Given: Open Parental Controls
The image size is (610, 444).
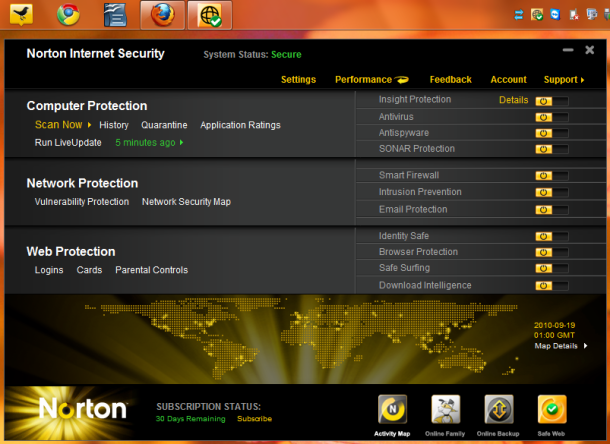Looking at the screenshot, I should pyautogui.click(x=152, y=270).
